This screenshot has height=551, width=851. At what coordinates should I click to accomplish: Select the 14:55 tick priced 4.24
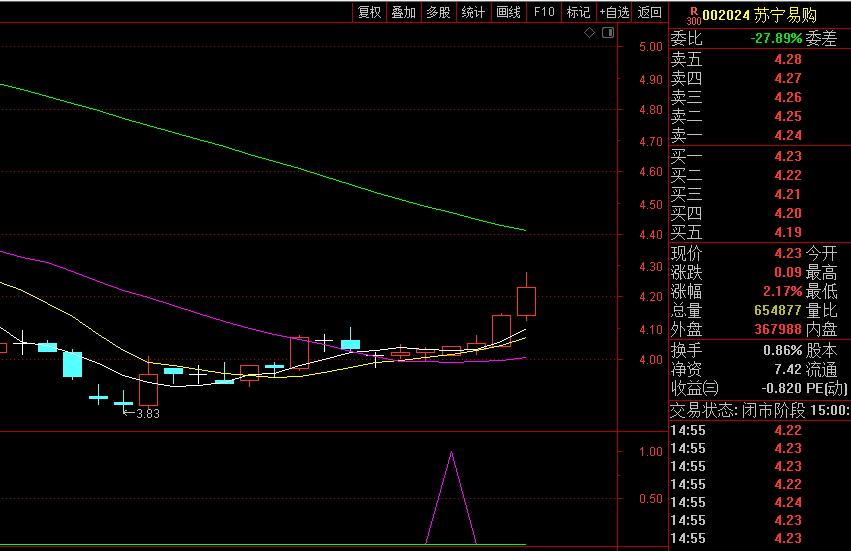point(788,502)
